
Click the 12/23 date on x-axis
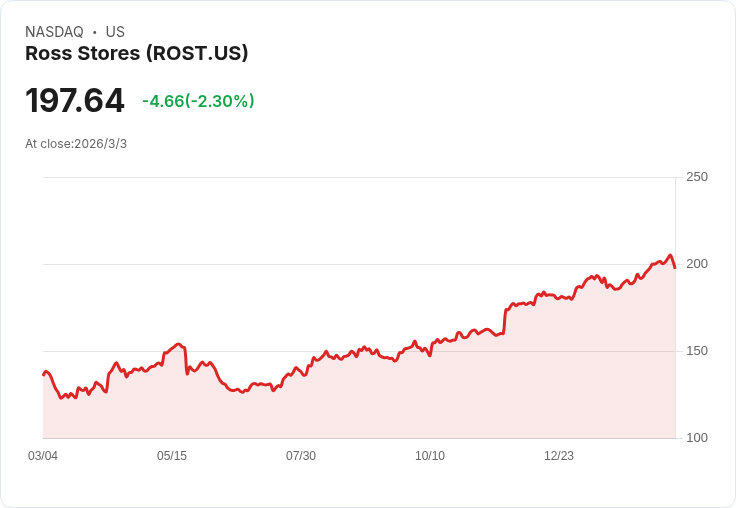click(559, 456)
